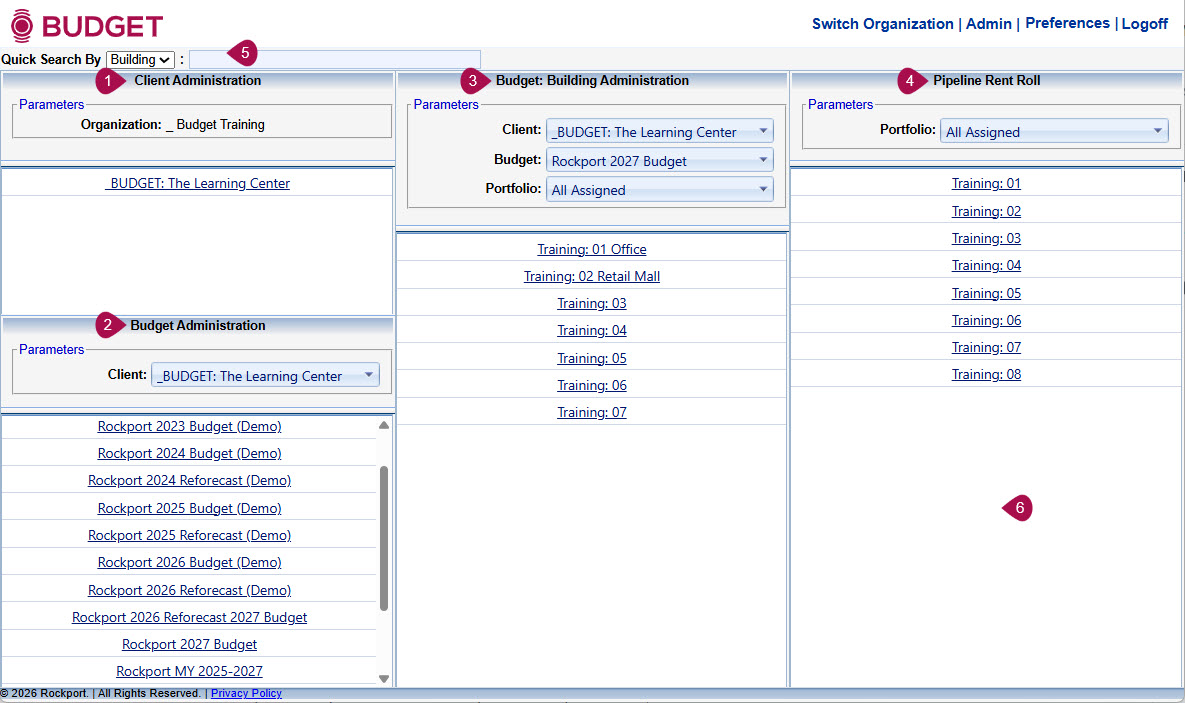This screenshot has width=1185, height=703.
Task: Open Training: 08 in Pipeline Rent Roll
Action: click(986, 374)
